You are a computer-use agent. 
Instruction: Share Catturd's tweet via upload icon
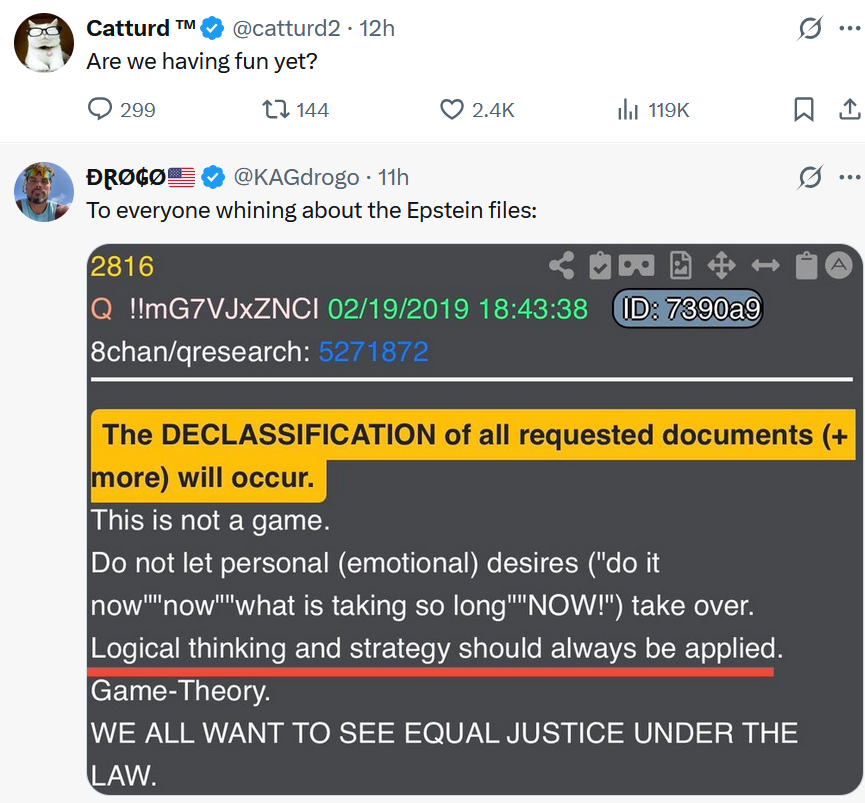click(x=850, y=109)
